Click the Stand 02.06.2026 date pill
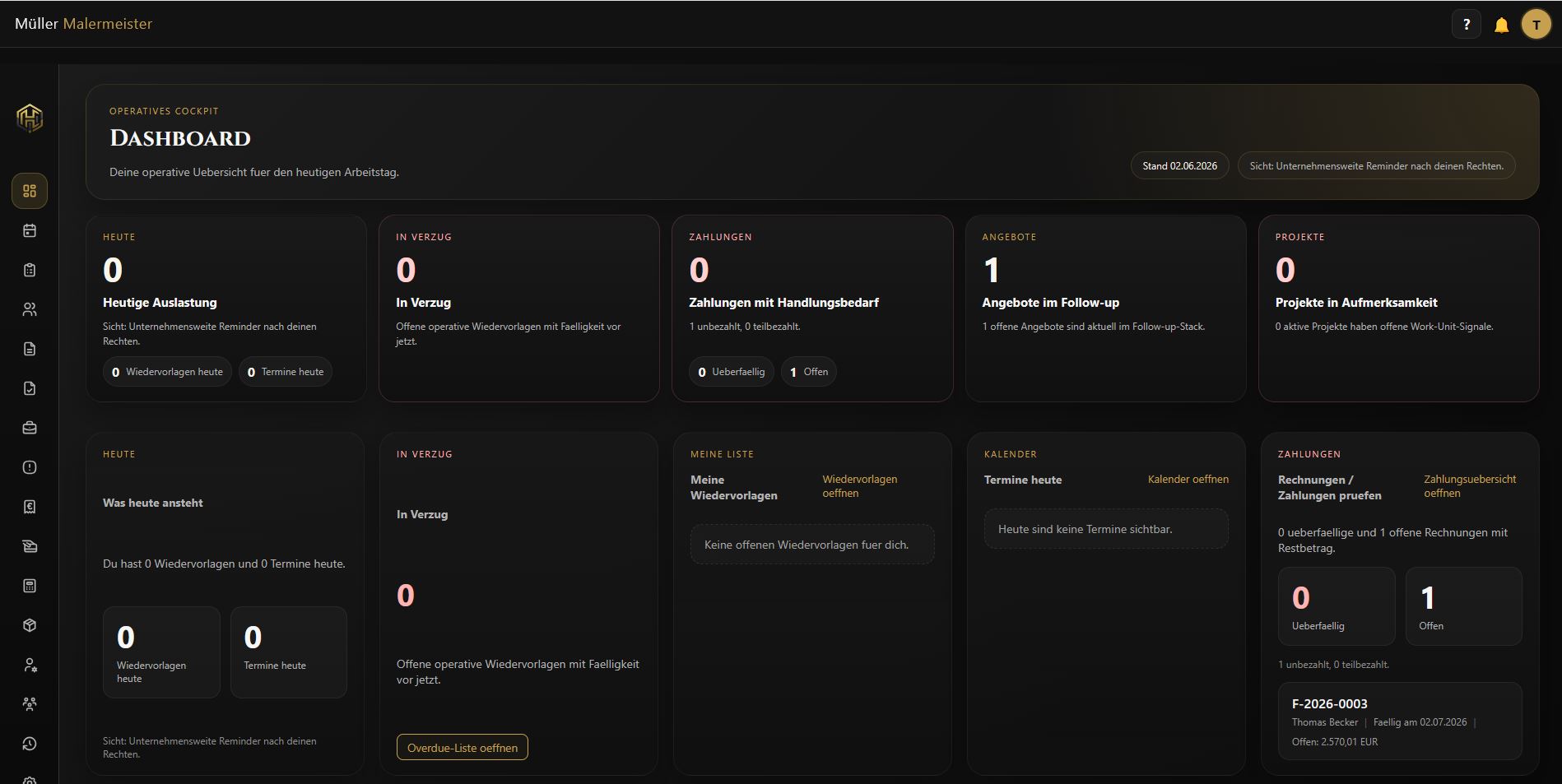This screenshot has width=1562, height=784. 1179,165
